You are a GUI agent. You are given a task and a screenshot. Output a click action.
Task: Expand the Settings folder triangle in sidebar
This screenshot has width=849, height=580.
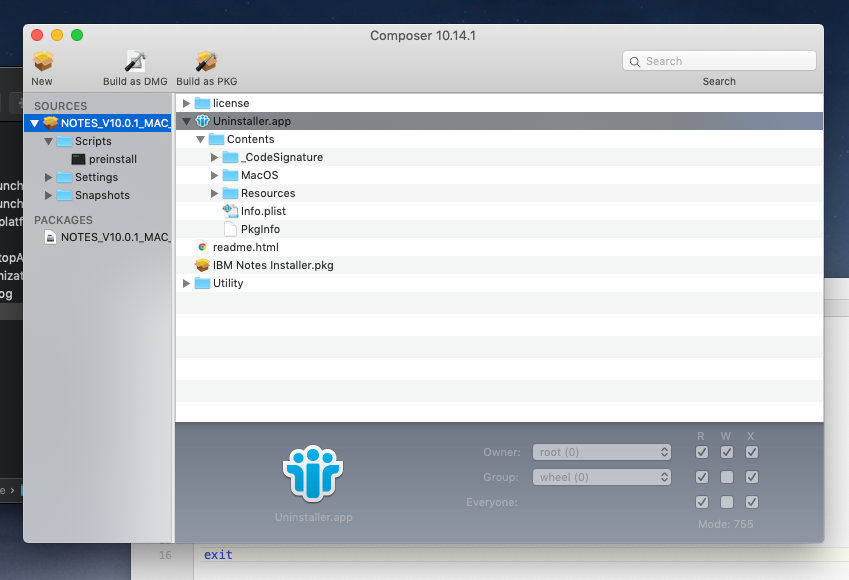click(x=49, y=177)
